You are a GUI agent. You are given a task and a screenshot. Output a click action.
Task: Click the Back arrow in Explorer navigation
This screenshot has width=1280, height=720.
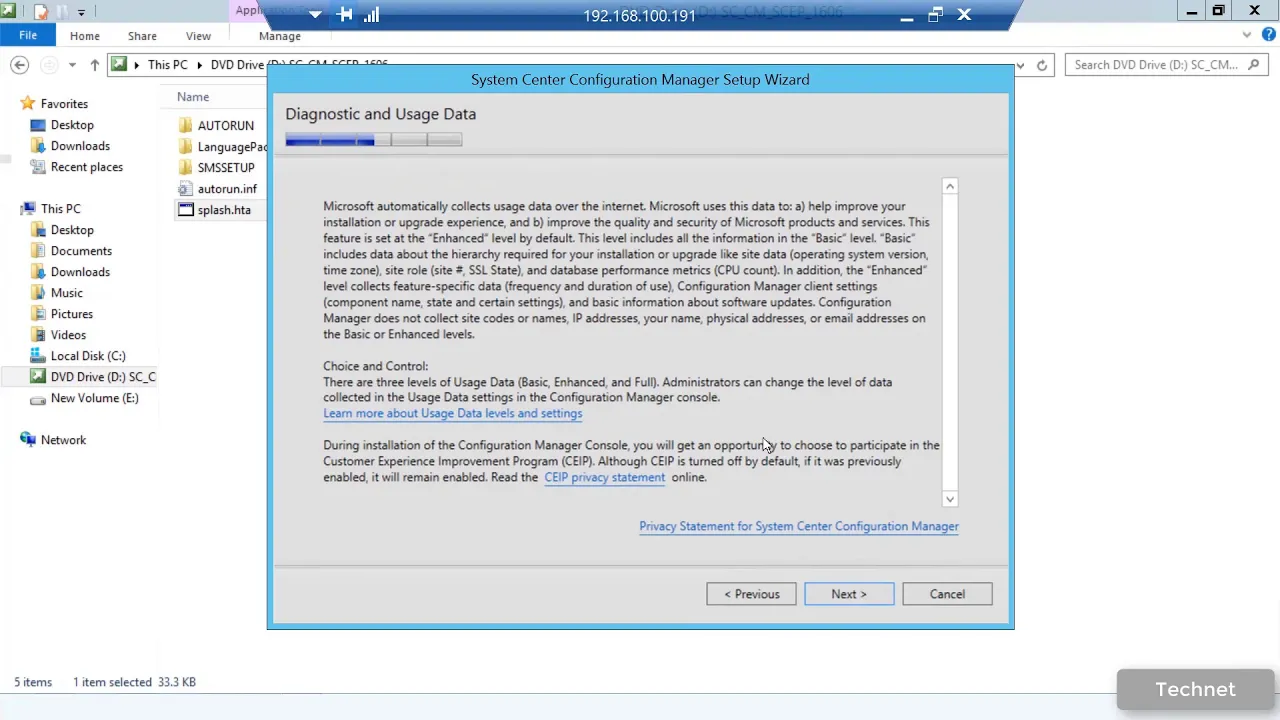pyautogui.click(x=19, y=65)
